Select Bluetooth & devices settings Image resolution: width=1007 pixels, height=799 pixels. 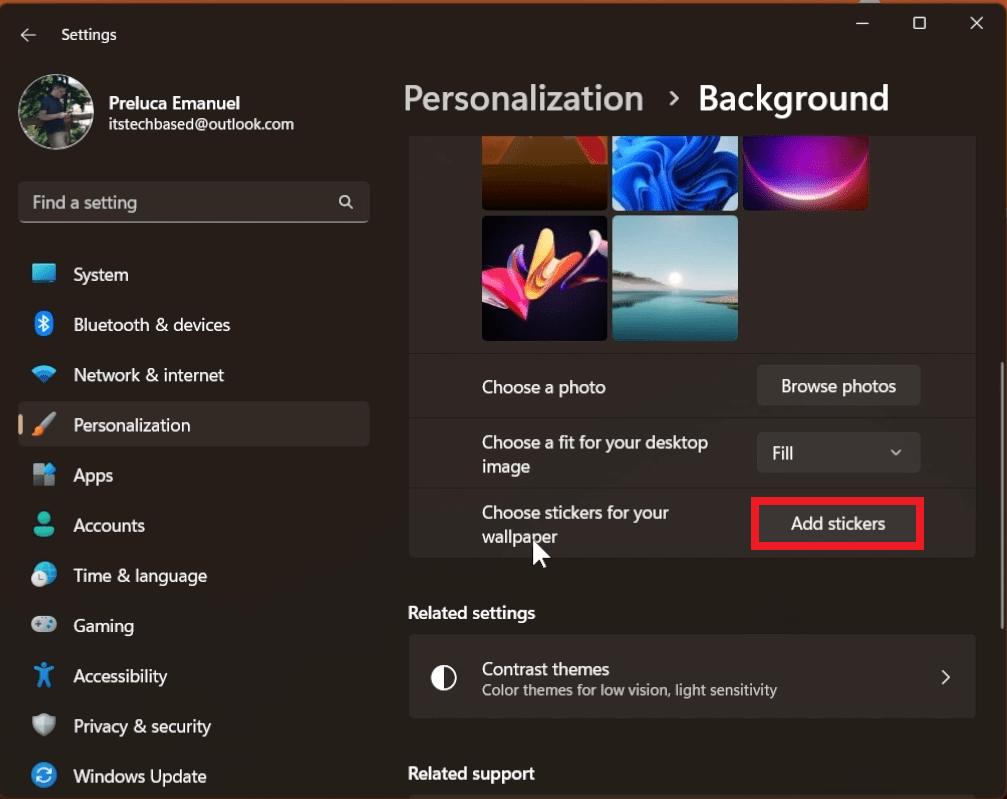(x=152, y=324)
